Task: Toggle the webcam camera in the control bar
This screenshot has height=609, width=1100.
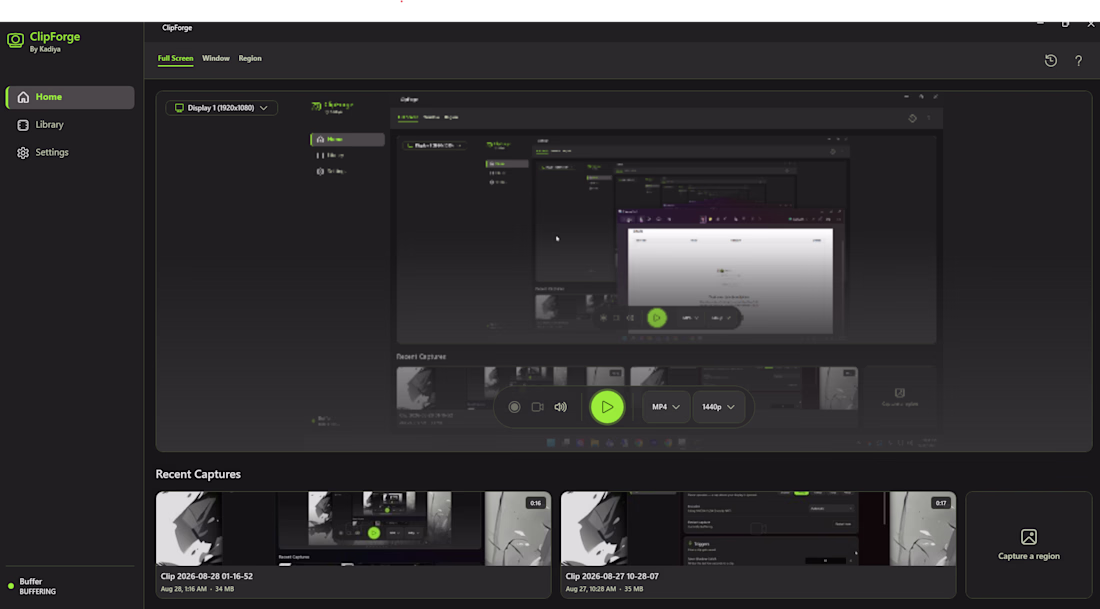Action: (537, 407)
